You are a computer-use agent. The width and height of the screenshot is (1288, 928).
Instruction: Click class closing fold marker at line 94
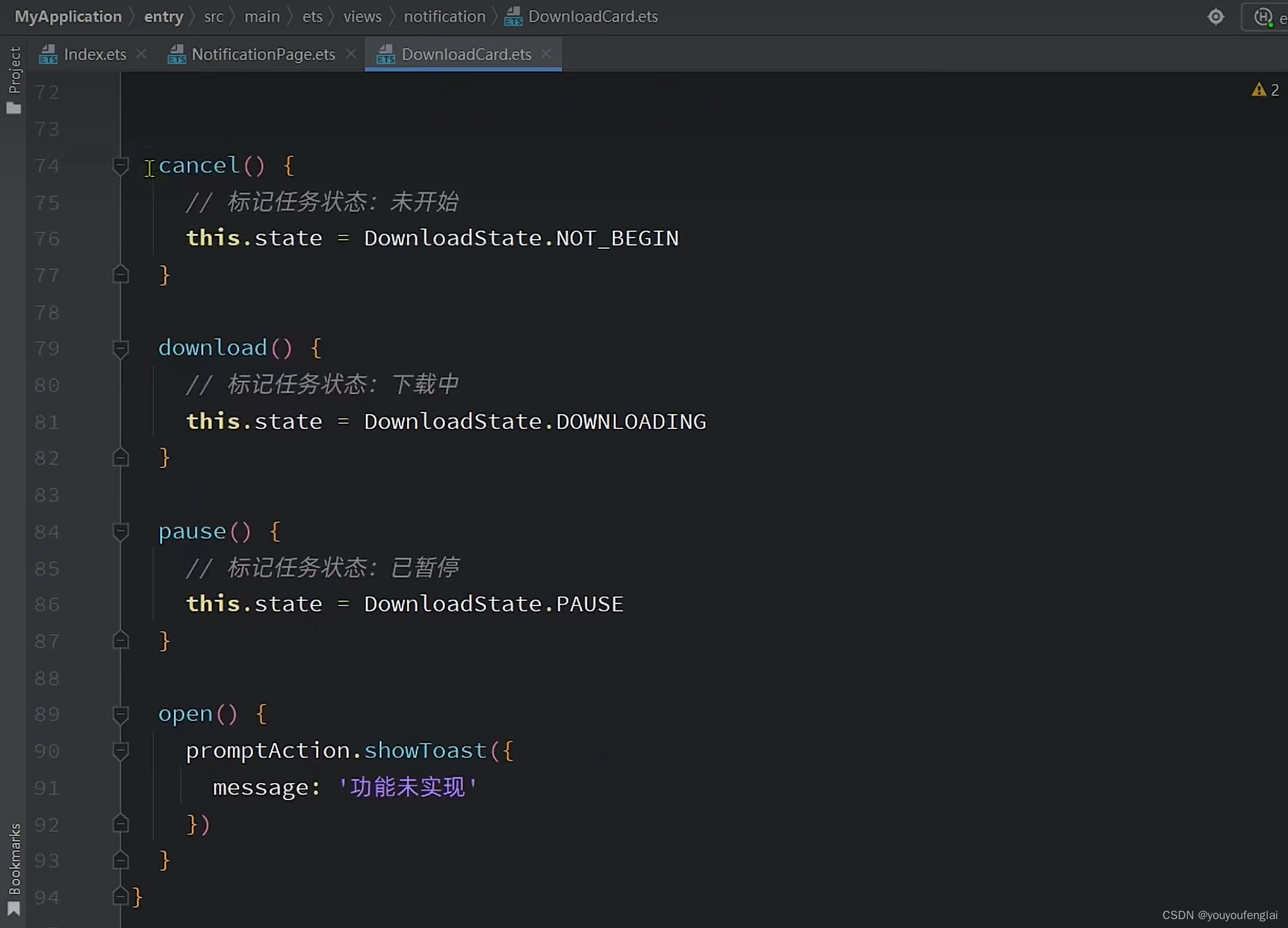pos(120,896)
